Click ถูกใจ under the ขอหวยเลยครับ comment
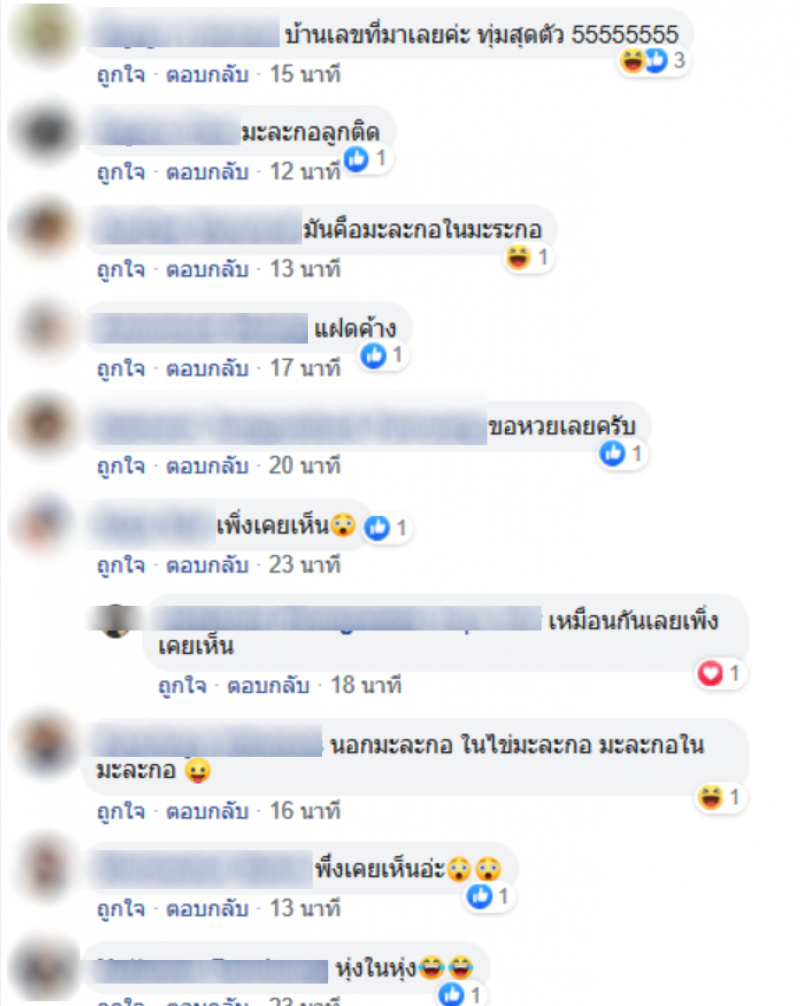The image size is (800, 1006). click(121, 466)
